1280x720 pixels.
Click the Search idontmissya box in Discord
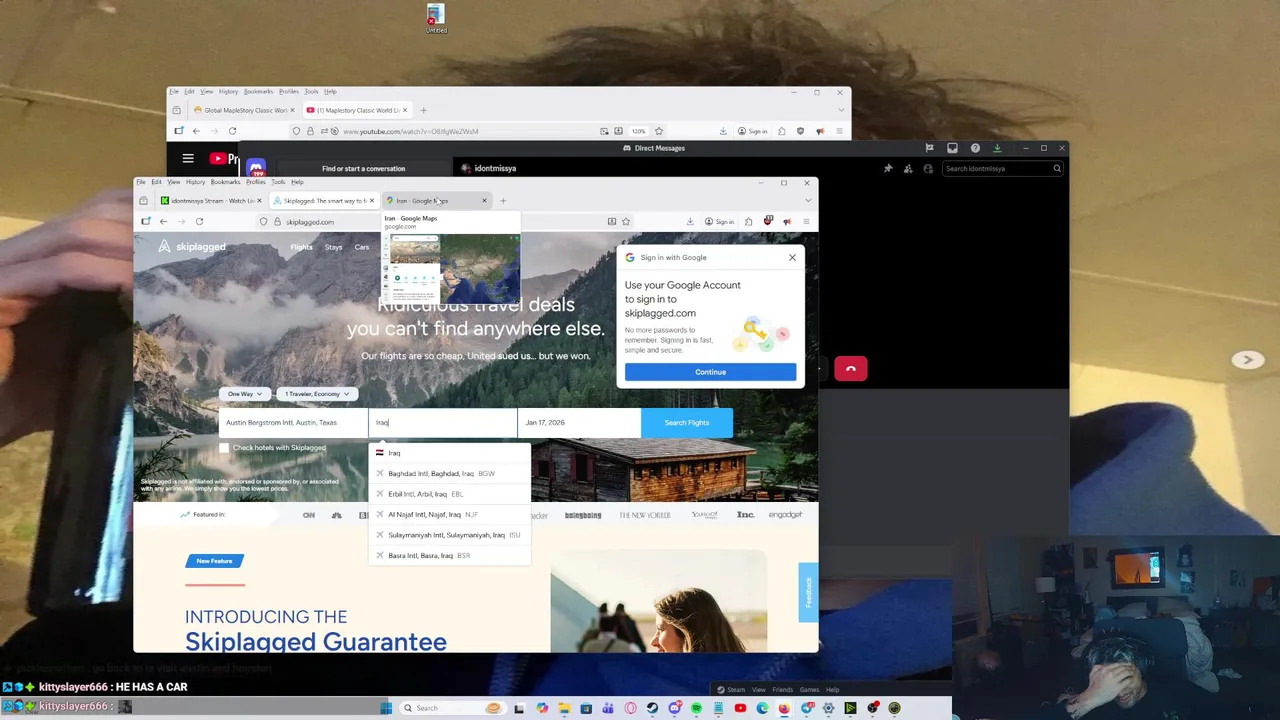(x=1003, y=169)
